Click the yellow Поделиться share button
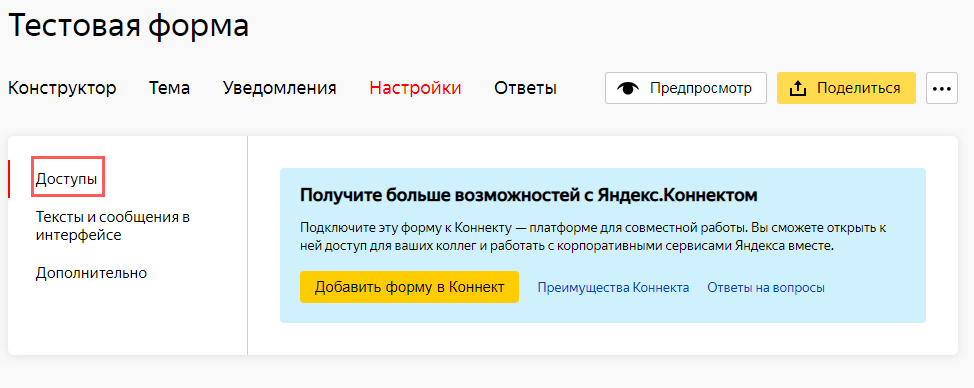This screenshot has width=974, height=388. pos(846,88)
